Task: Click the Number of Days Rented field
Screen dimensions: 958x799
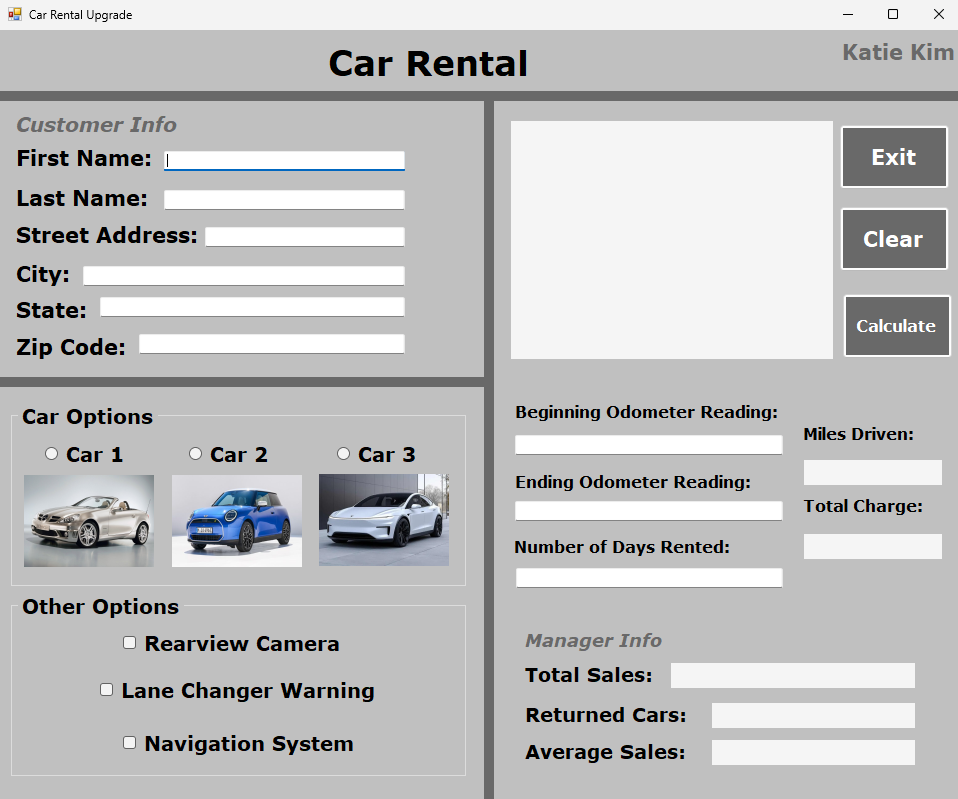Action: pos(648,578)
